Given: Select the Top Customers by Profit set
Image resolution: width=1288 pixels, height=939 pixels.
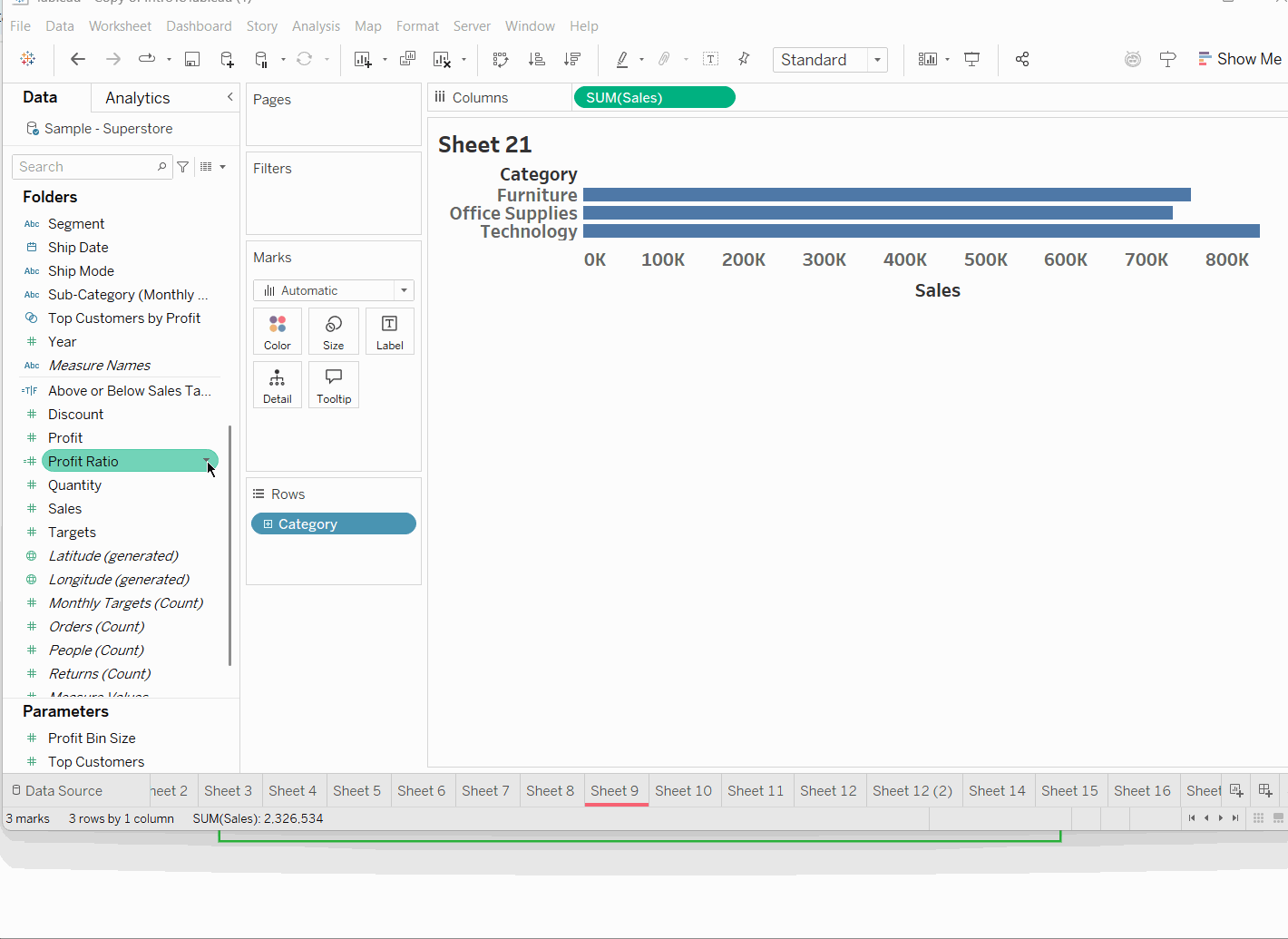Looking at the screenshot, I should (x=124, y=318).
